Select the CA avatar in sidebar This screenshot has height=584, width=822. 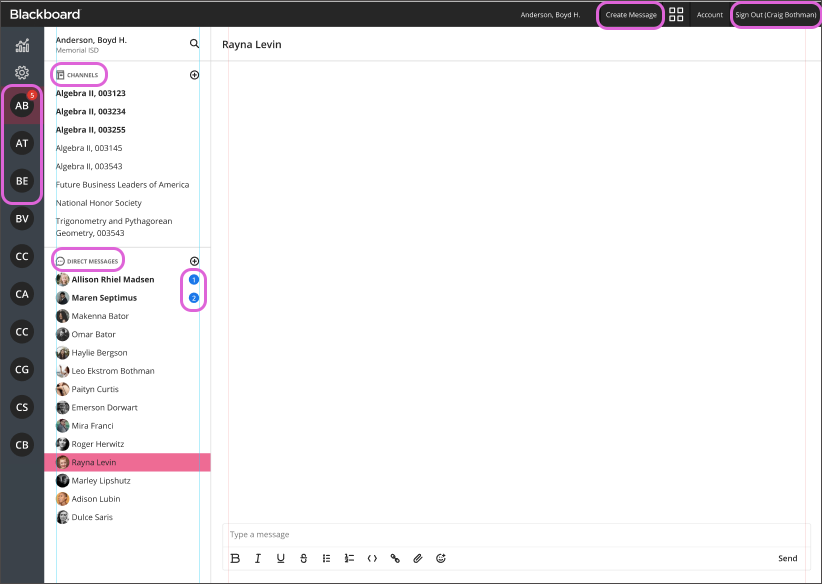tap(22, 294)
